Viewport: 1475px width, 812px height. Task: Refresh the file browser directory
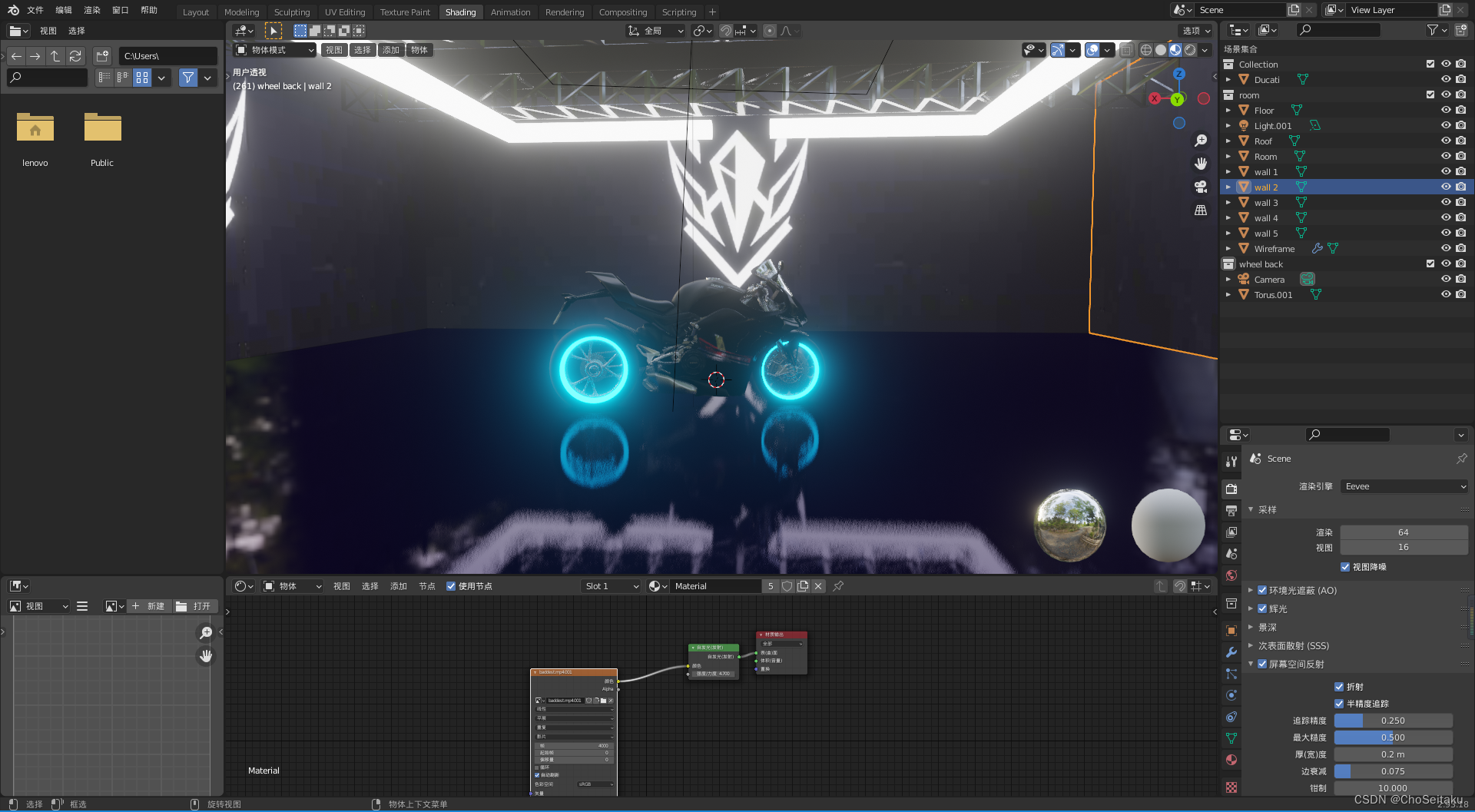(x=75, y=56)
